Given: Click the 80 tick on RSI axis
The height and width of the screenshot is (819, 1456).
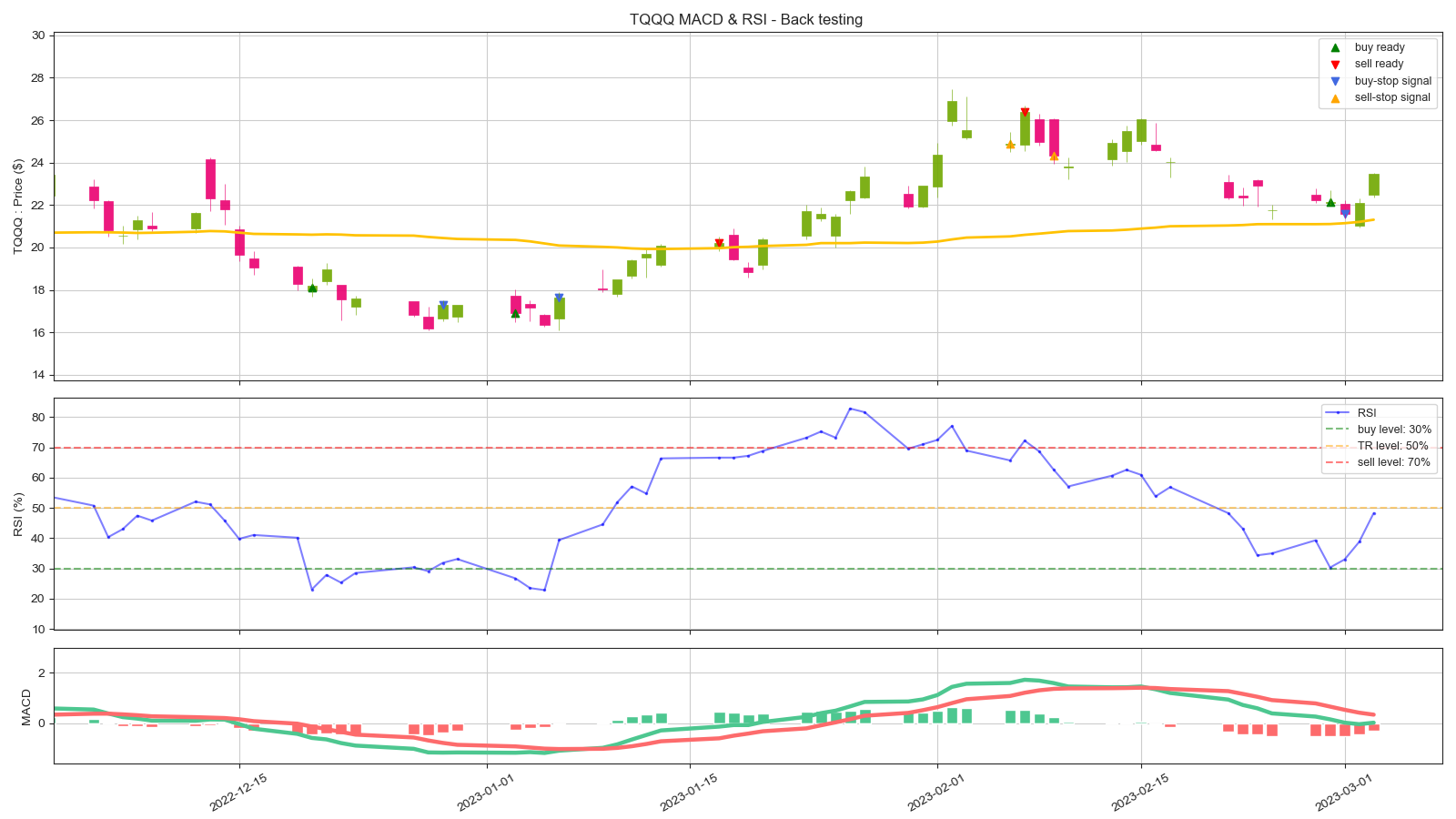Looking at the screenshot, I should coord(38,418).
